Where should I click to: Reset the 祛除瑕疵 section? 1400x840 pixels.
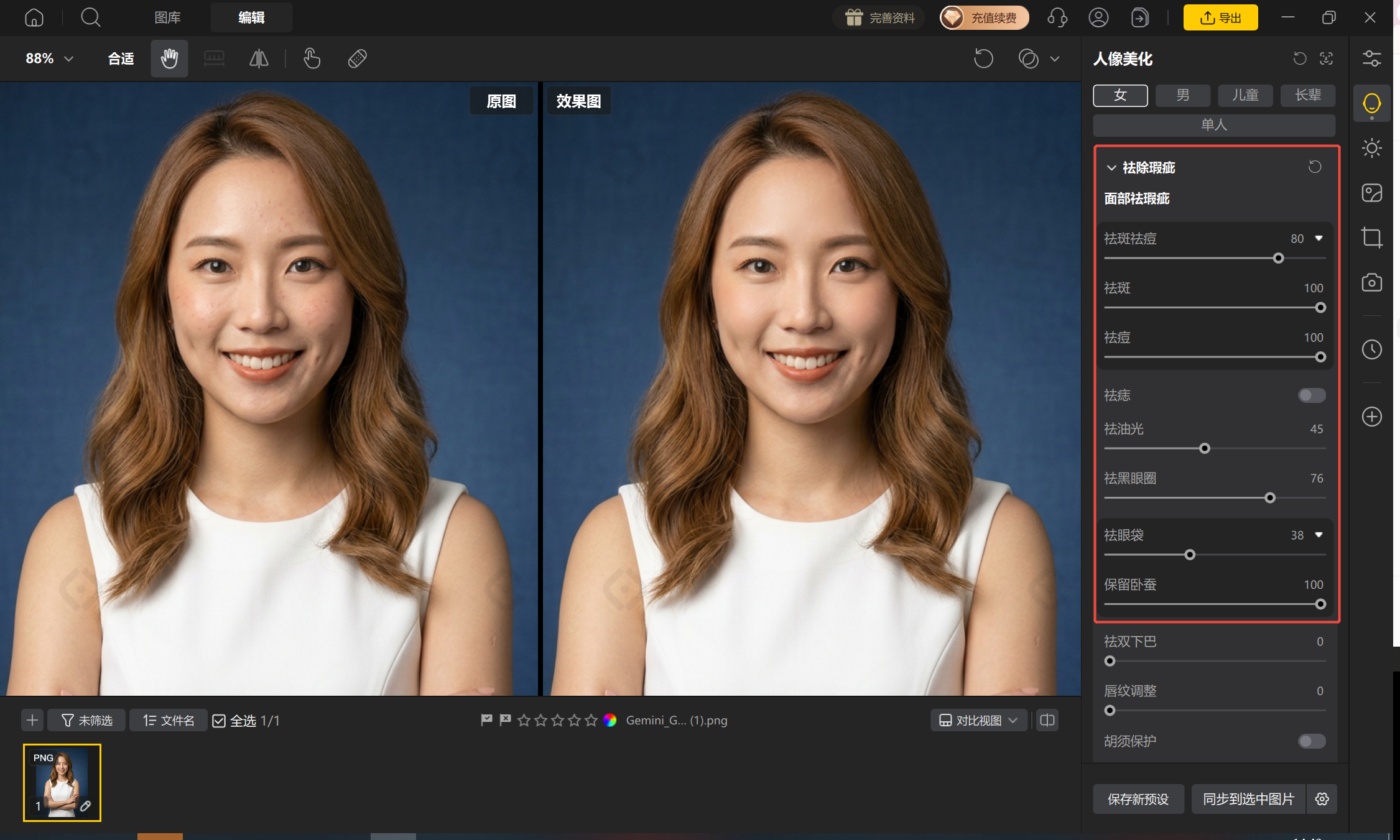[x=1315, y=167]
